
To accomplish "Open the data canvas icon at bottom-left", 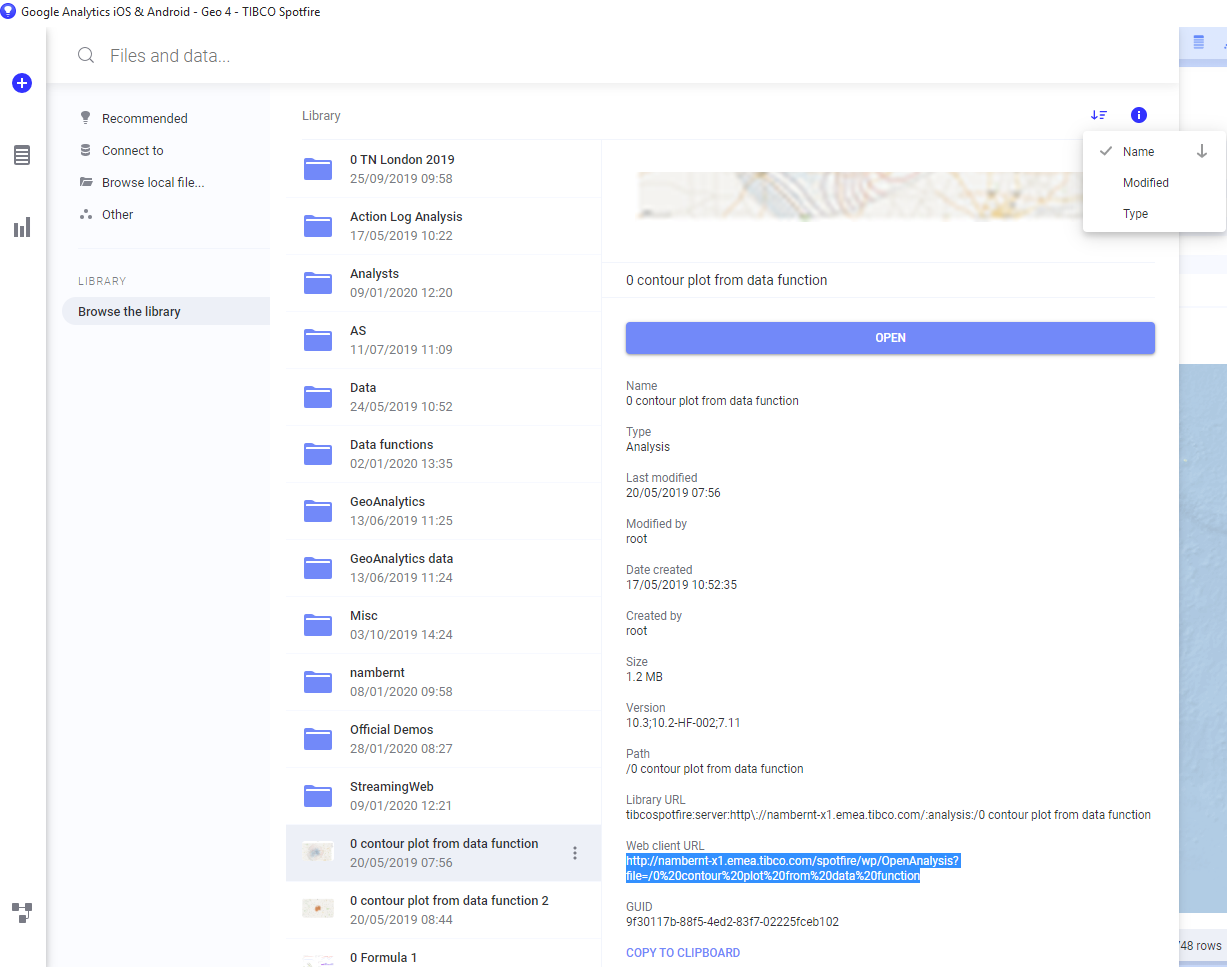I will 22,912.
